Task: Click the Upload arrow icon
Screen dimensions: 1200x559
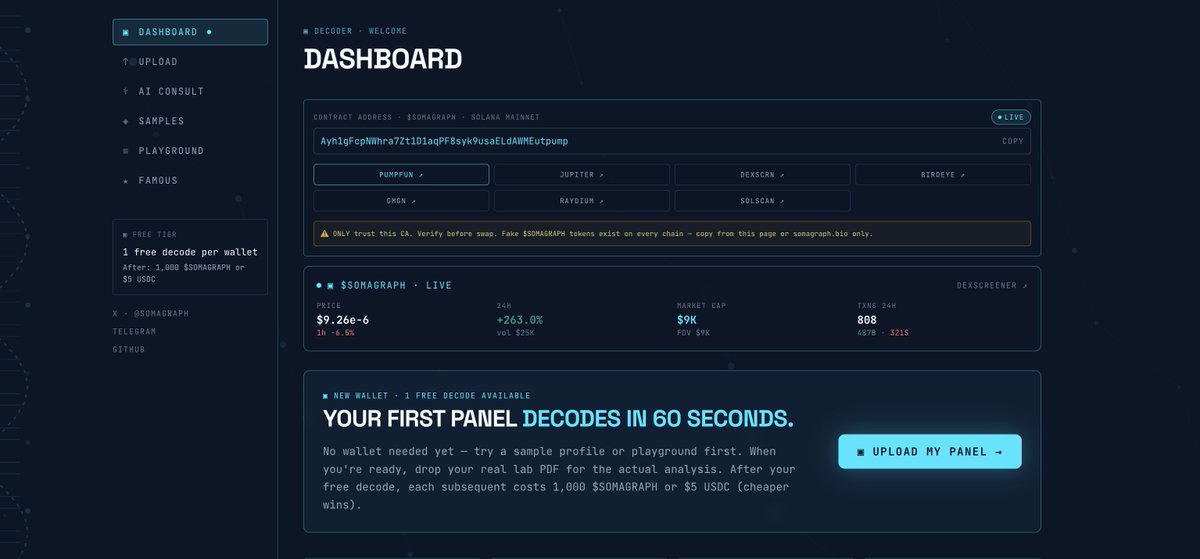Action: coord(126,62)
